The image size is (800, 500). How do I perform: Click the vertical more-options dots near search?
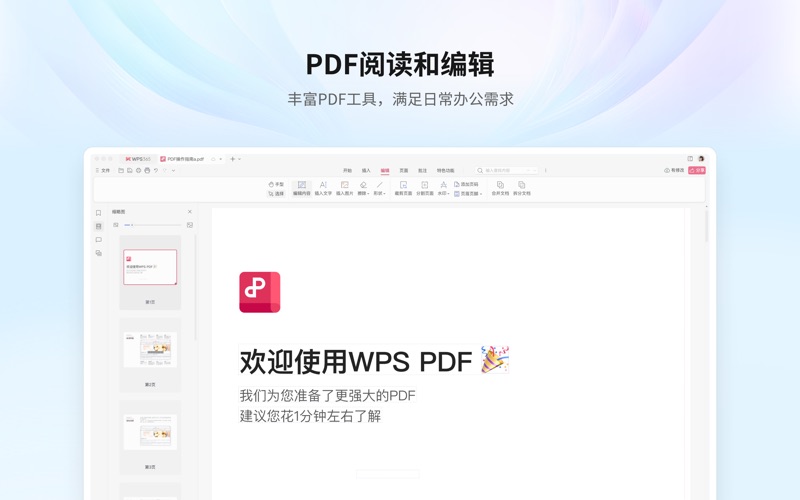pos(545,170)
